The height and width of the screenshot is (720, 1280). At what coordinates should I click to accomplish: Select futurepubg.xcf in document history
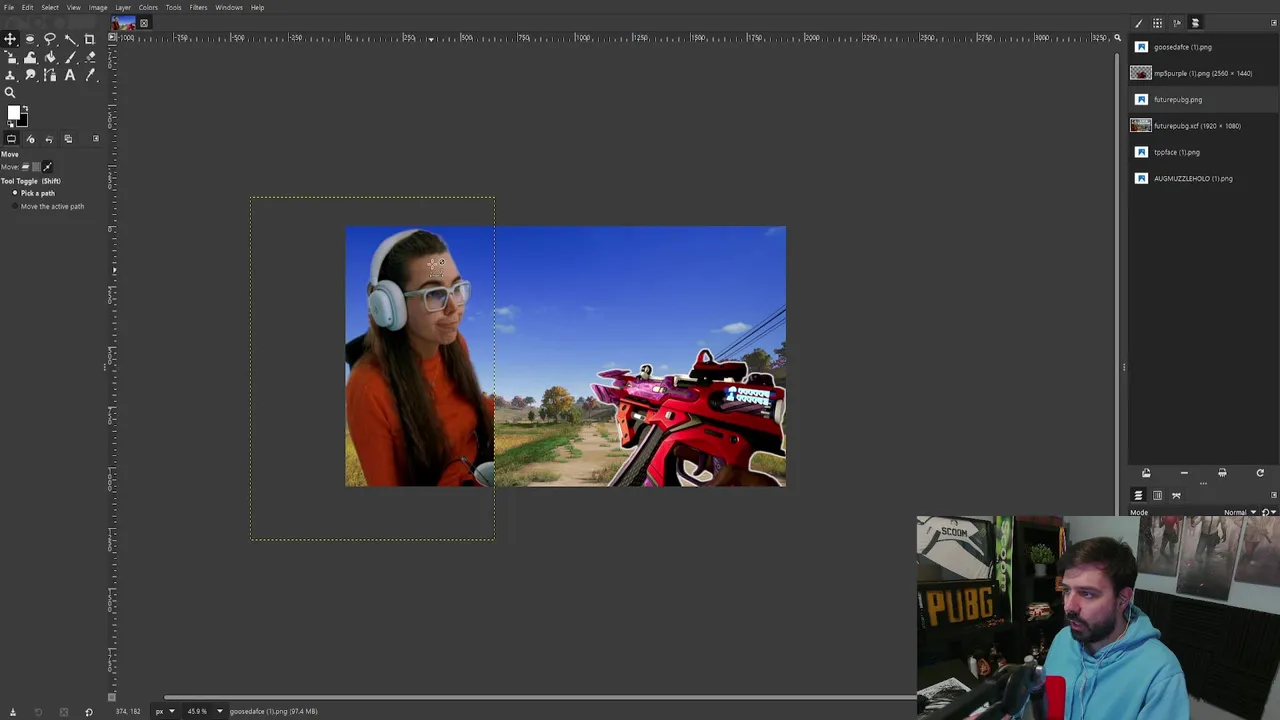click(1203, 126)
